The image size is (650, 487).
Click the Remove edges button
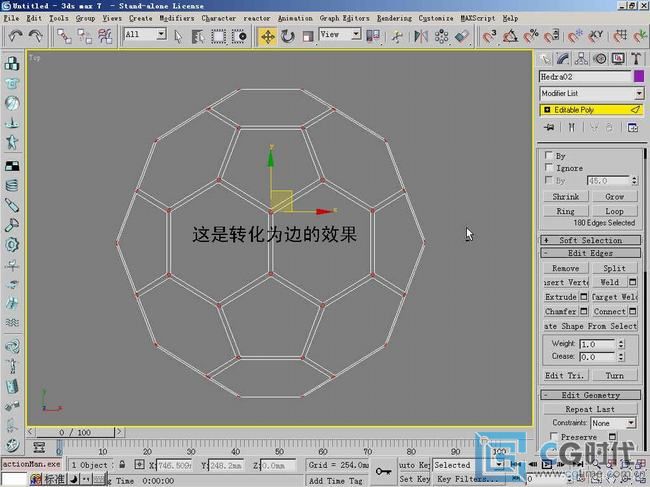pos(566,268)
